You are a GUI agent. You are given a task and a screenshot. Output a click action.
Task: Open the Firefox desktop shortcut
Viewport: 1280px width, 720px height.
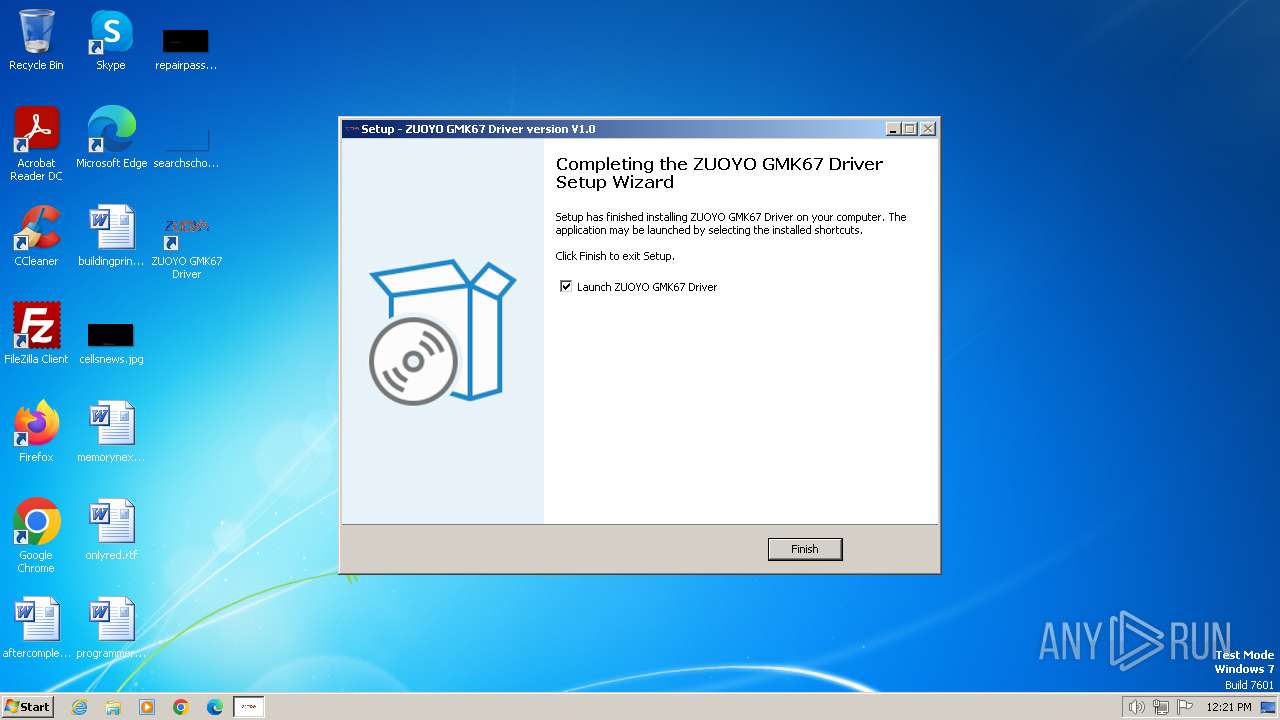36,432
